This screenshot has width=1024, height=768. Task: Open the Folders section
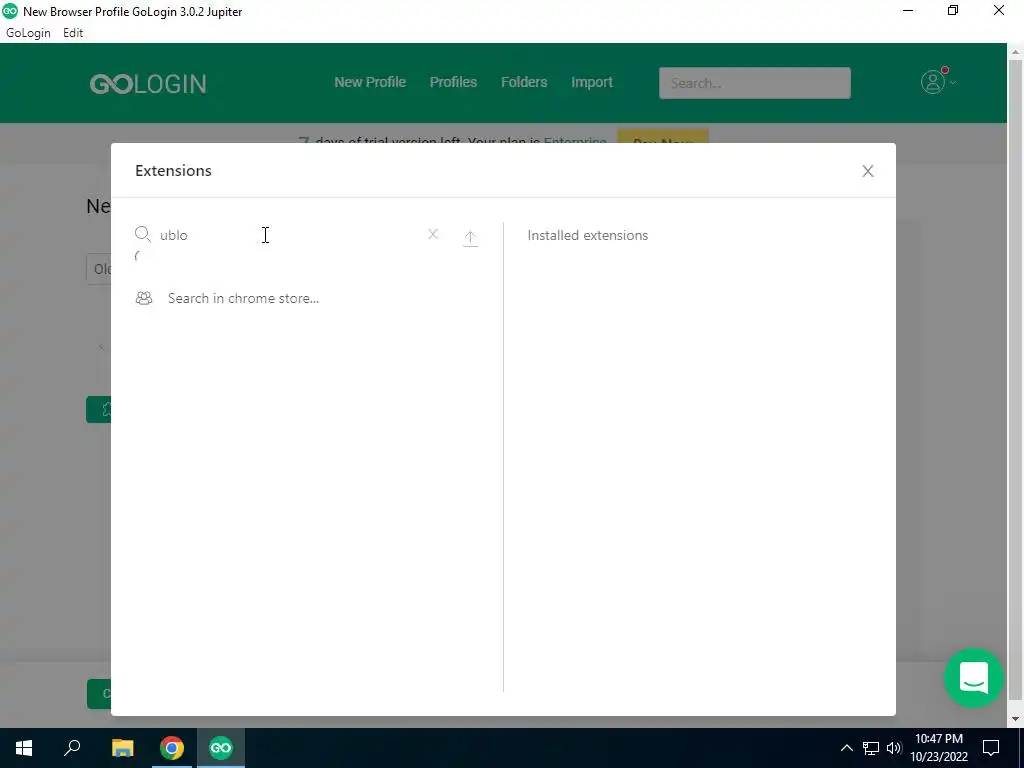tap(524, 82)
